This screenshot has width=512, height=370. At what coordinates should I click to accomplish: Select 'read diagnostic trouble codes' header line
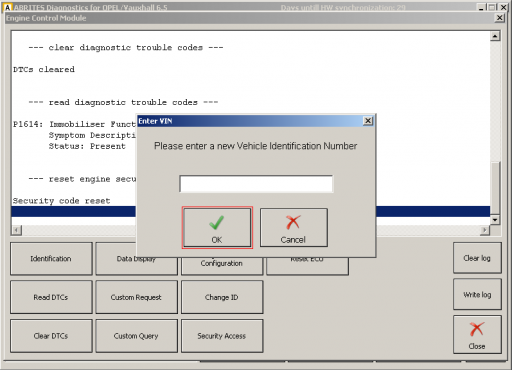(123, 102)
